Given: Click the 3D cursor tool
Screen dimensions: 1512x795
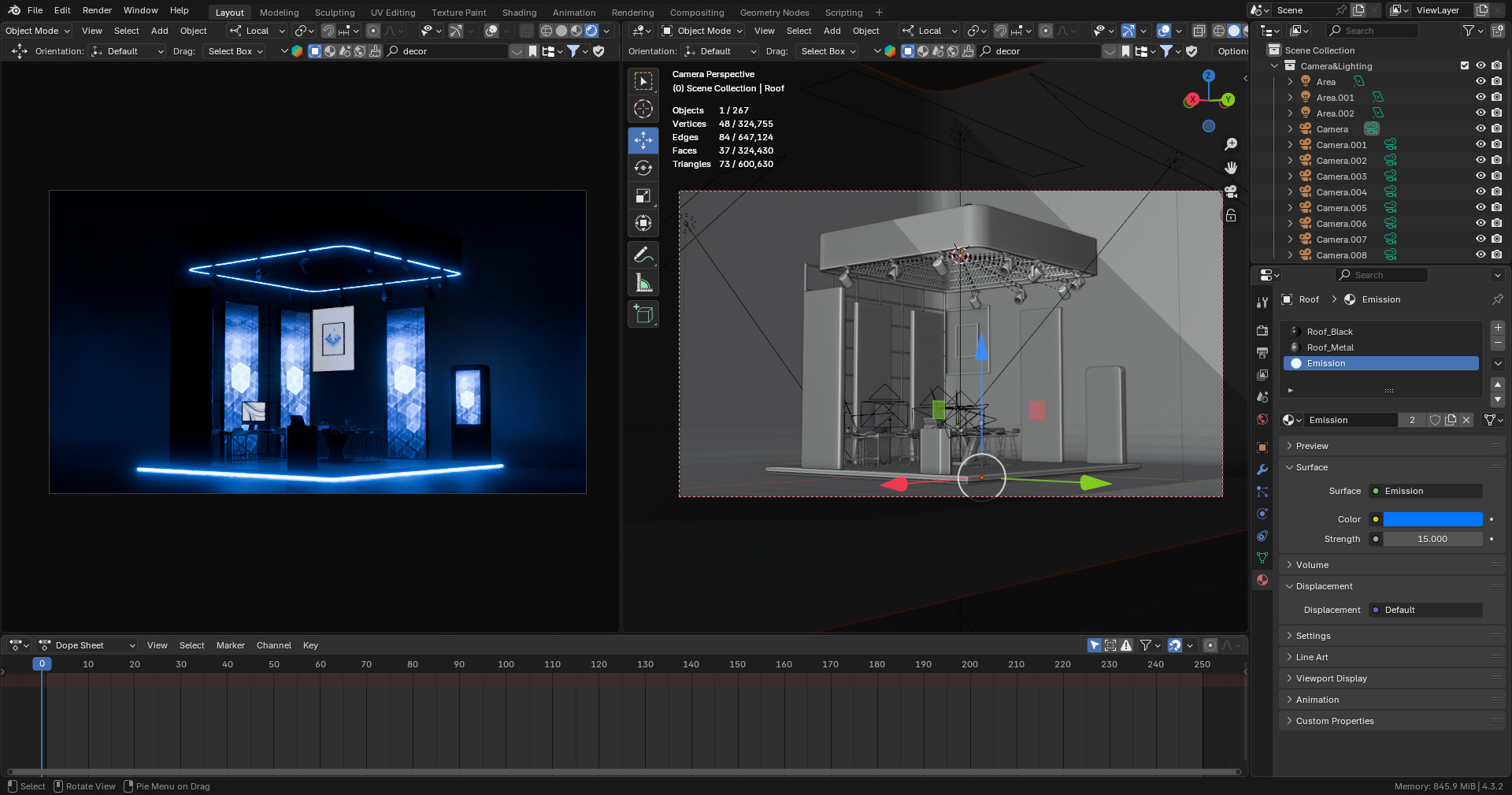Looking at the screenshot, I should [643, 109].
